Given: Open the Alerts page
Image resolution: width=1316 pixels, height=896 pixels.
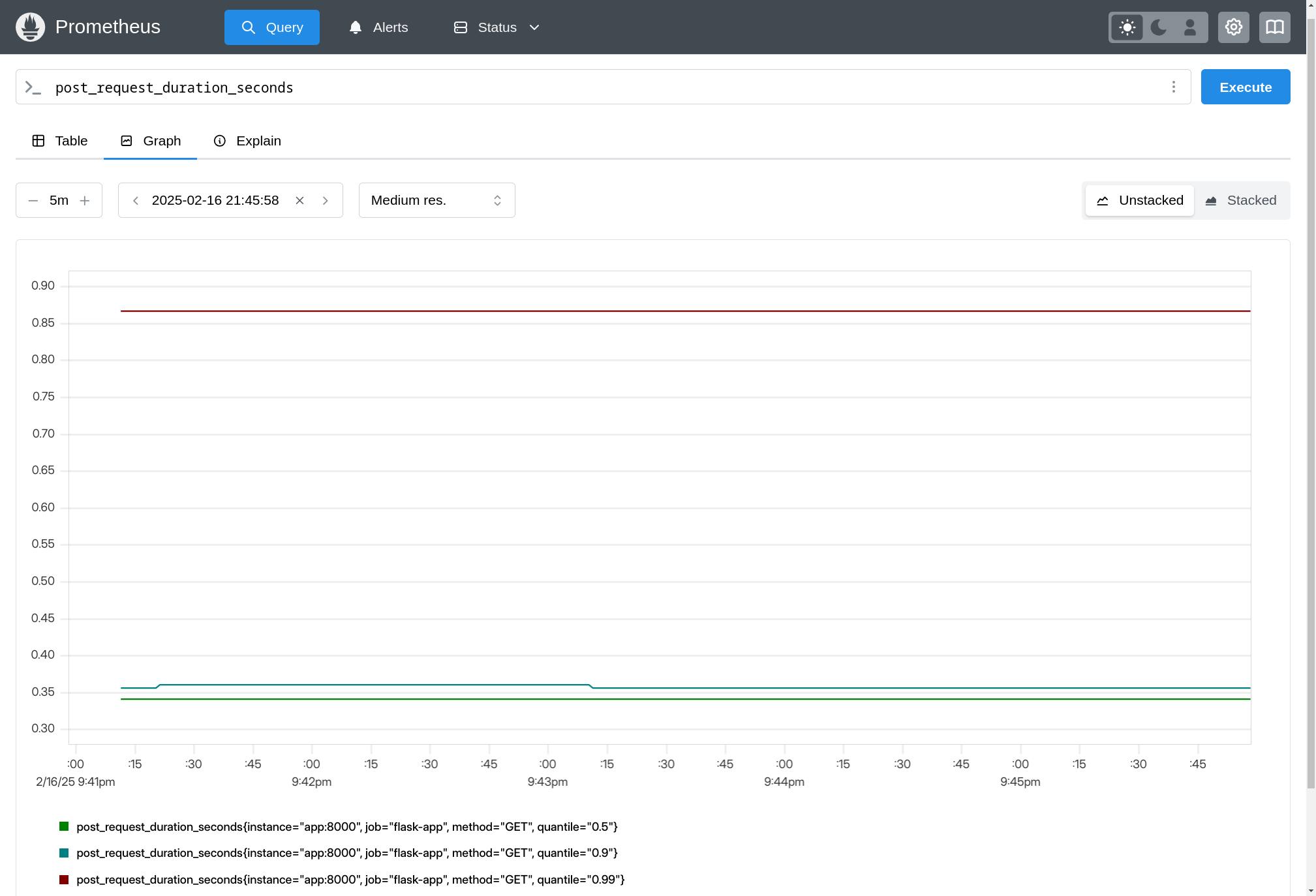Looking at the screenshot, I should pyautogui.click(x=378, y=27).
